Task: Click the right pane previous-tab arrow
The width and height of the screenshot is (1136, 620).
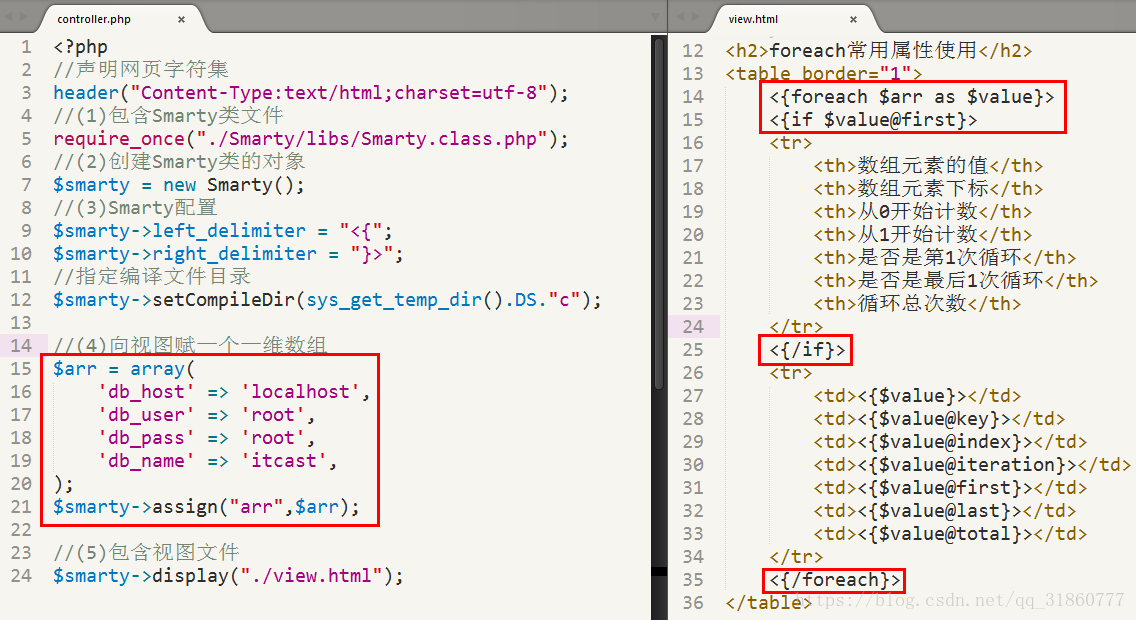Action: click(x=680, y=16)
